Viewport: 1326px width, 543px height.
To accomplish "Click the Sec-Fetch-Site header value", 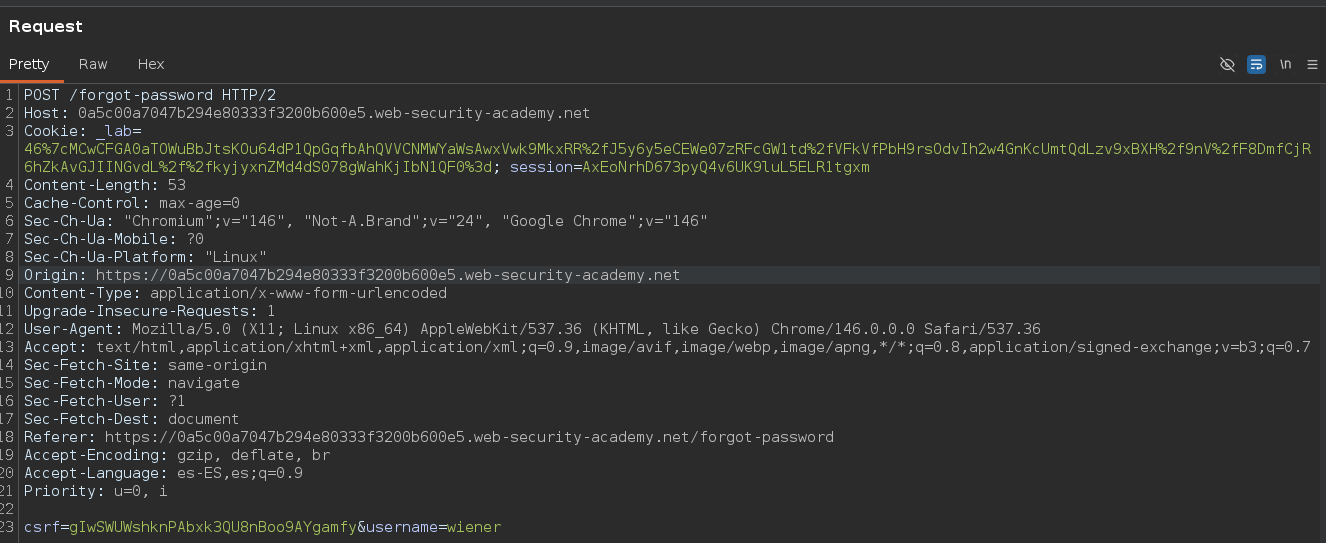I will [x=217, y=365].
